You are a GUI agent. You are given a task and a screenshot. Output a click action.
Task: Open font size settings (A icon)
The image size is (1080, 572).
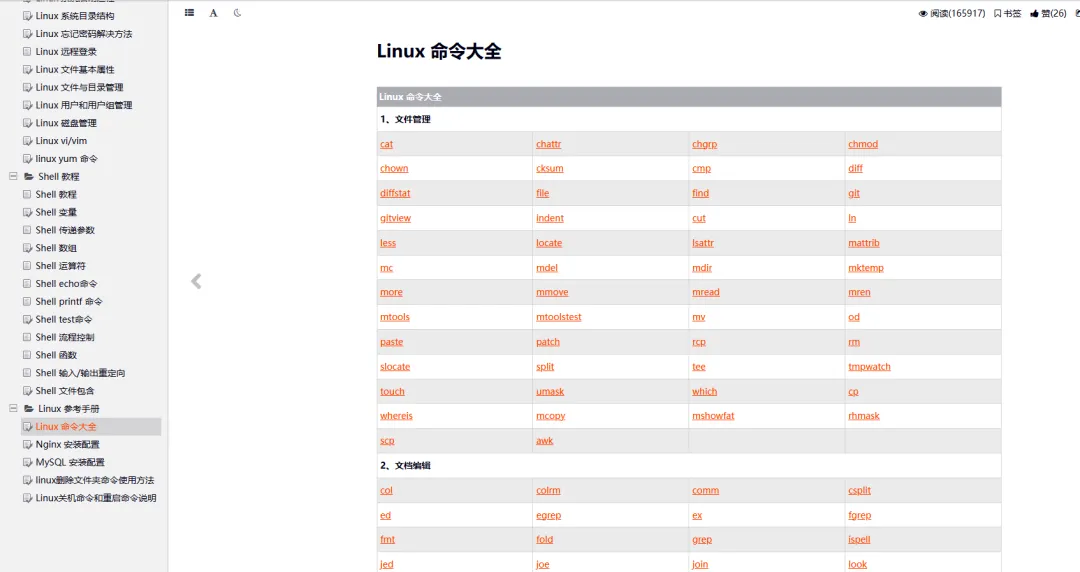pos(214,12)
